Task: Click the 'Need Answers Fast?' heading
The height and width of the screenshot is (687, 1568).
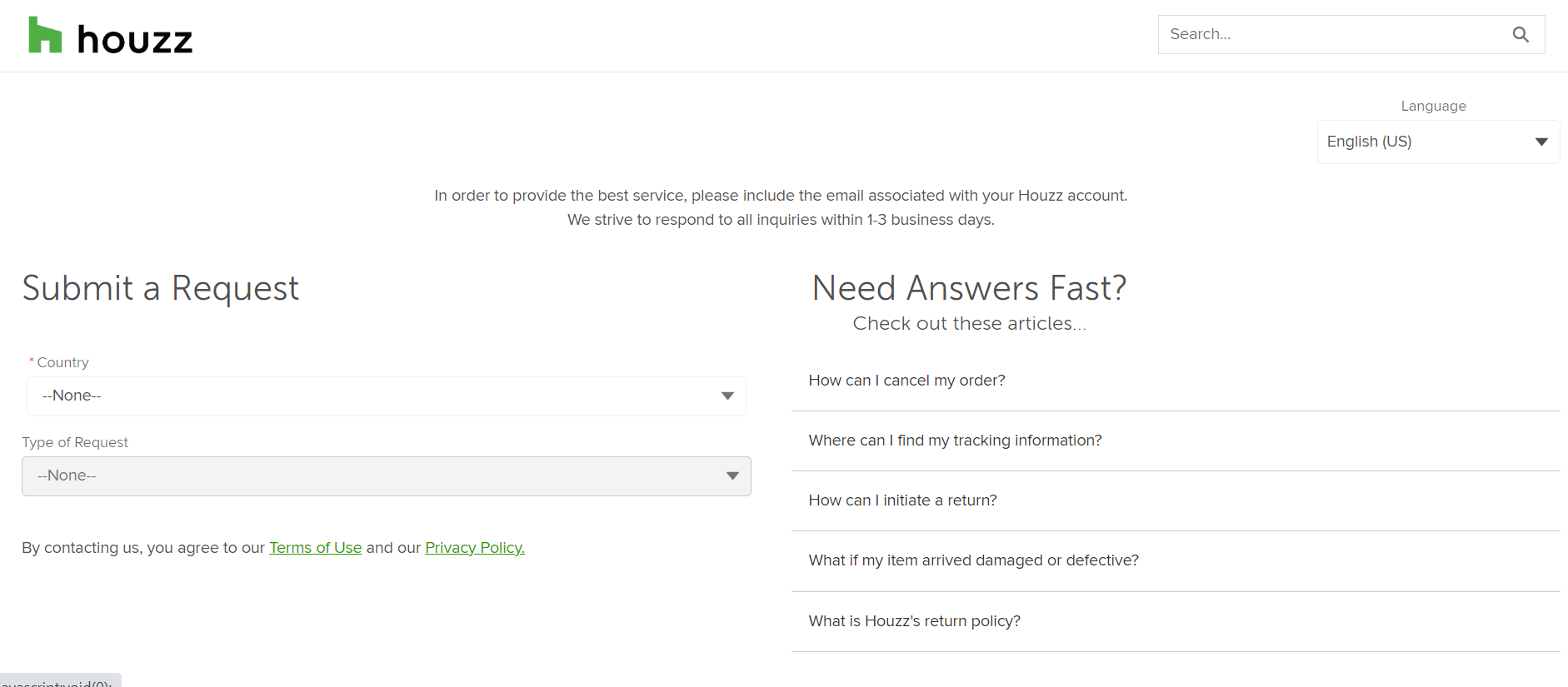Action: 969,289
